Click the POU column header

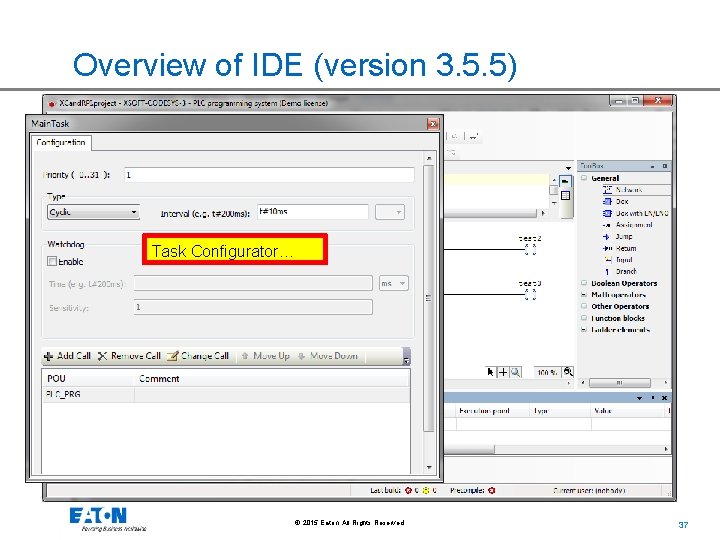tap(89, 379)
